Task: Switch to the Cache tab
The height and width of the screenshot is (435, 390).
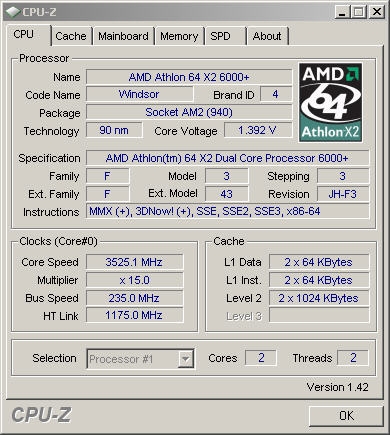Action: (71, 36)
